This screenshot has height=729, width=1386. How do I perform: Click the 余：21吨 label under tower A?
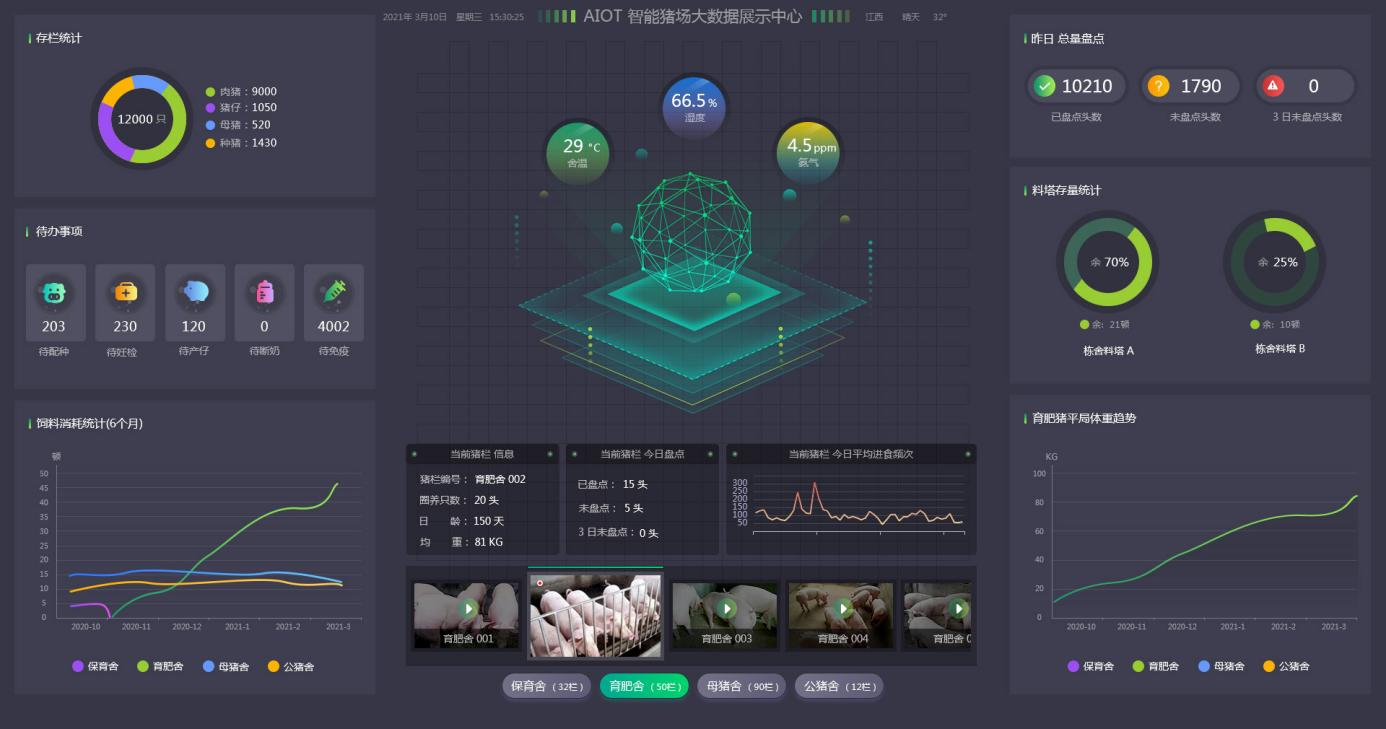point(1104,324)
